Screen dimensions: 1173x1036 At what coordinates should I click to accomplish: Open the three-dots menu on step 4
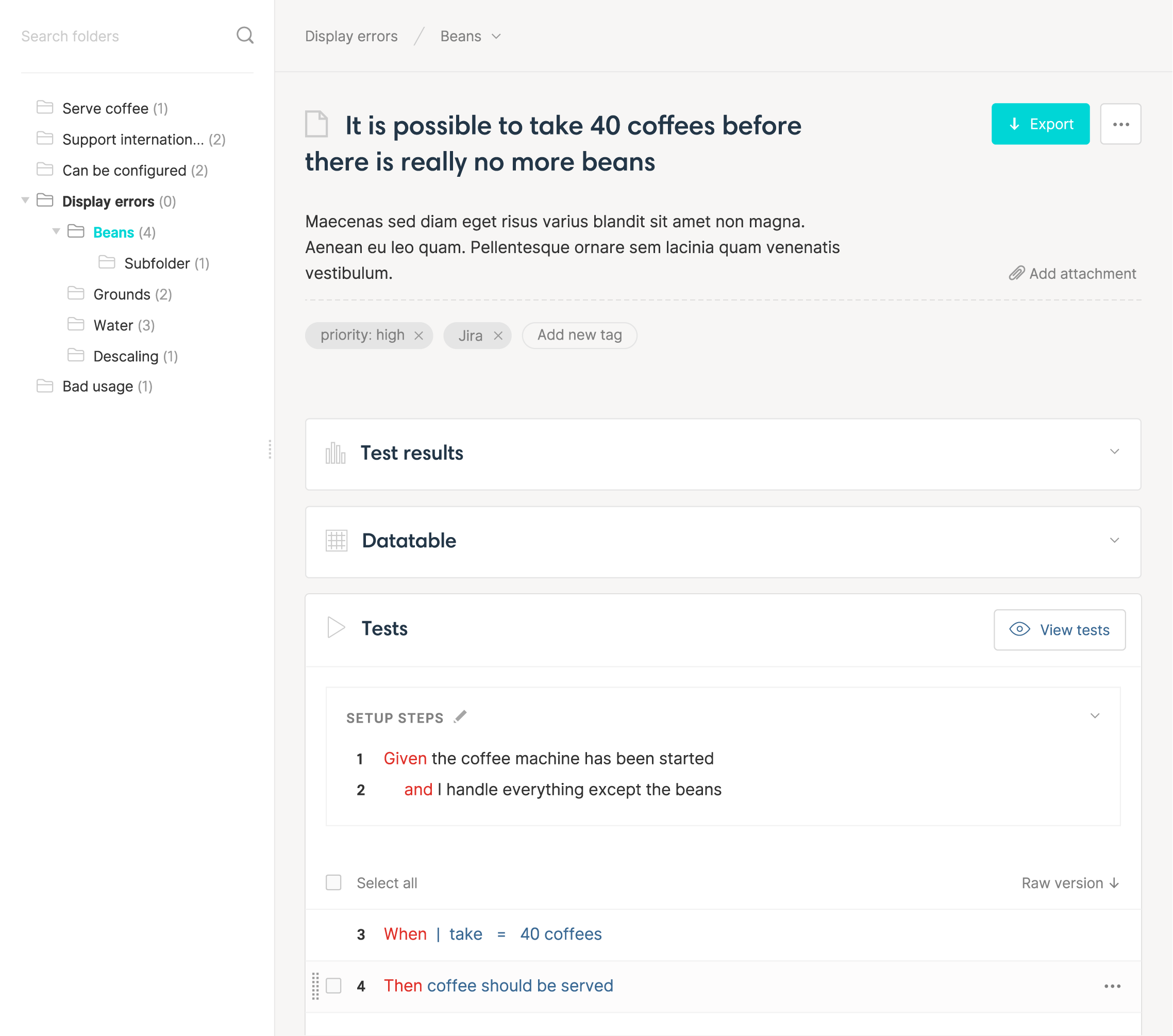point(1112,986)
